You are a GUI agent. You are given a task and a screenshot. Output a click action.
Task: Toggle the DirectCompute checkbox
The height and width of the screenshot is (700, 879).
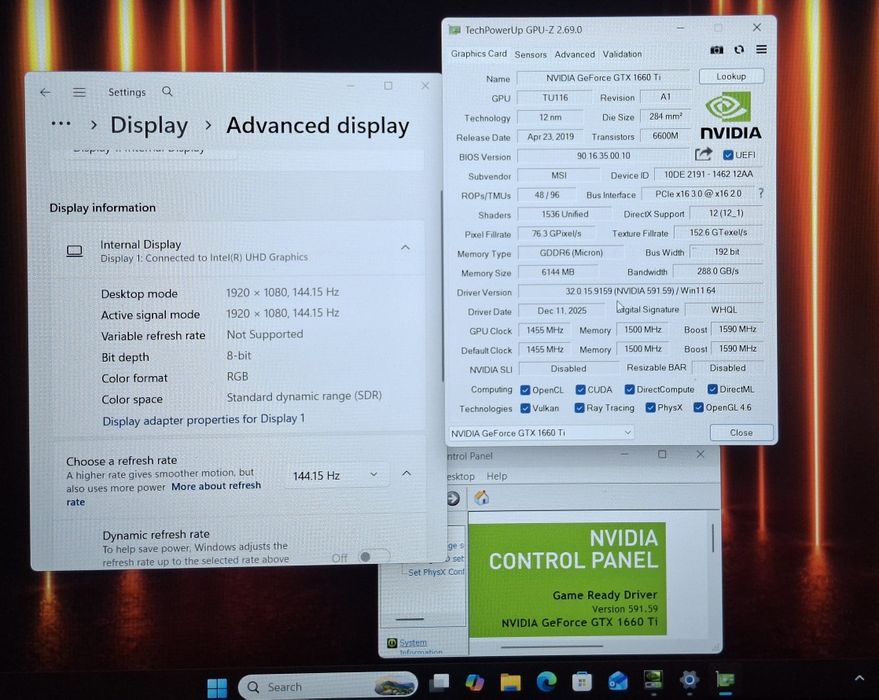[x=630, y=389]
